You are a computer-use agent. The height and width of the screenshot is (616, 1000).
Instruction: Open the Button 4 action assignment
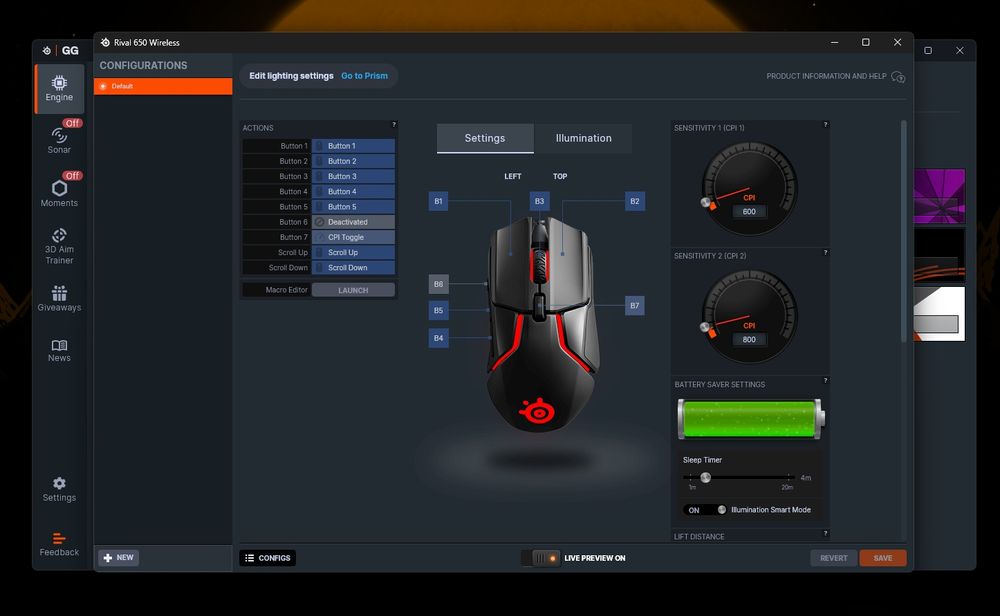click(x=353, y=191)
